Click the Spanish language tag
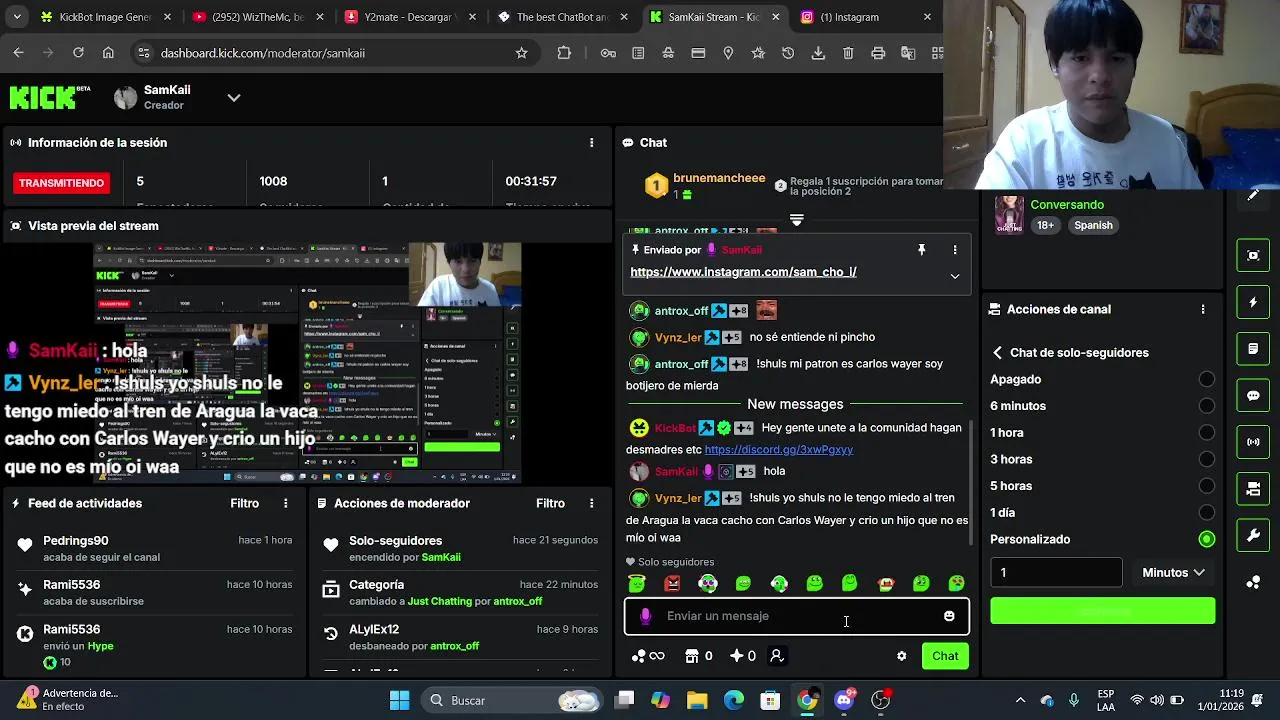Viewport: 1280px width, 720px height. point(1093,225)
